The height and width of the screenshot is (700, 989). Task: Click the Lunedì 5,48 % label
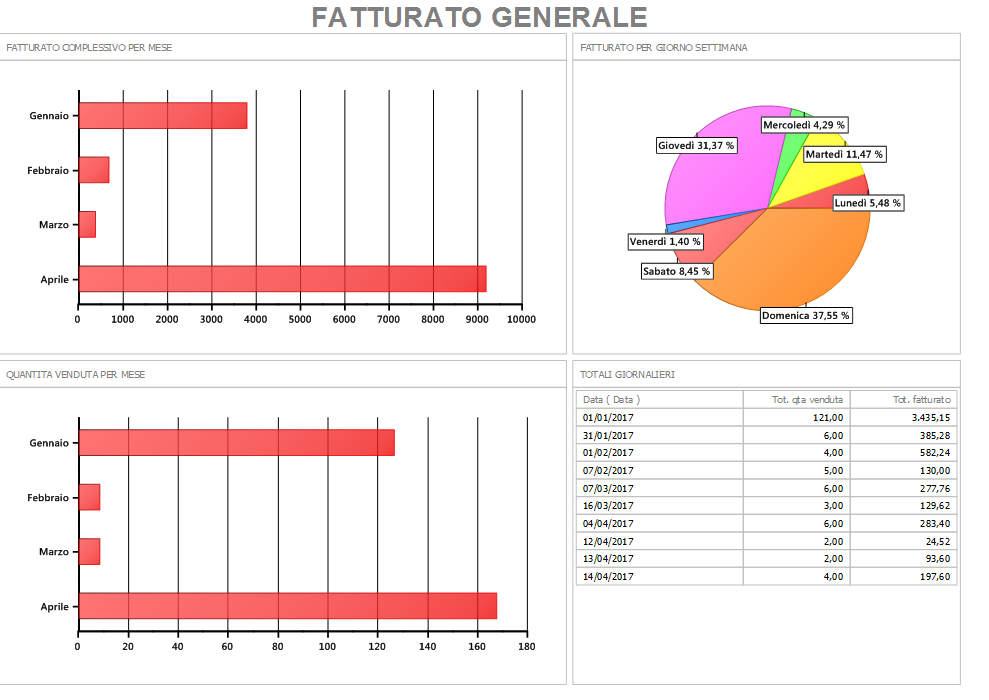867,203
